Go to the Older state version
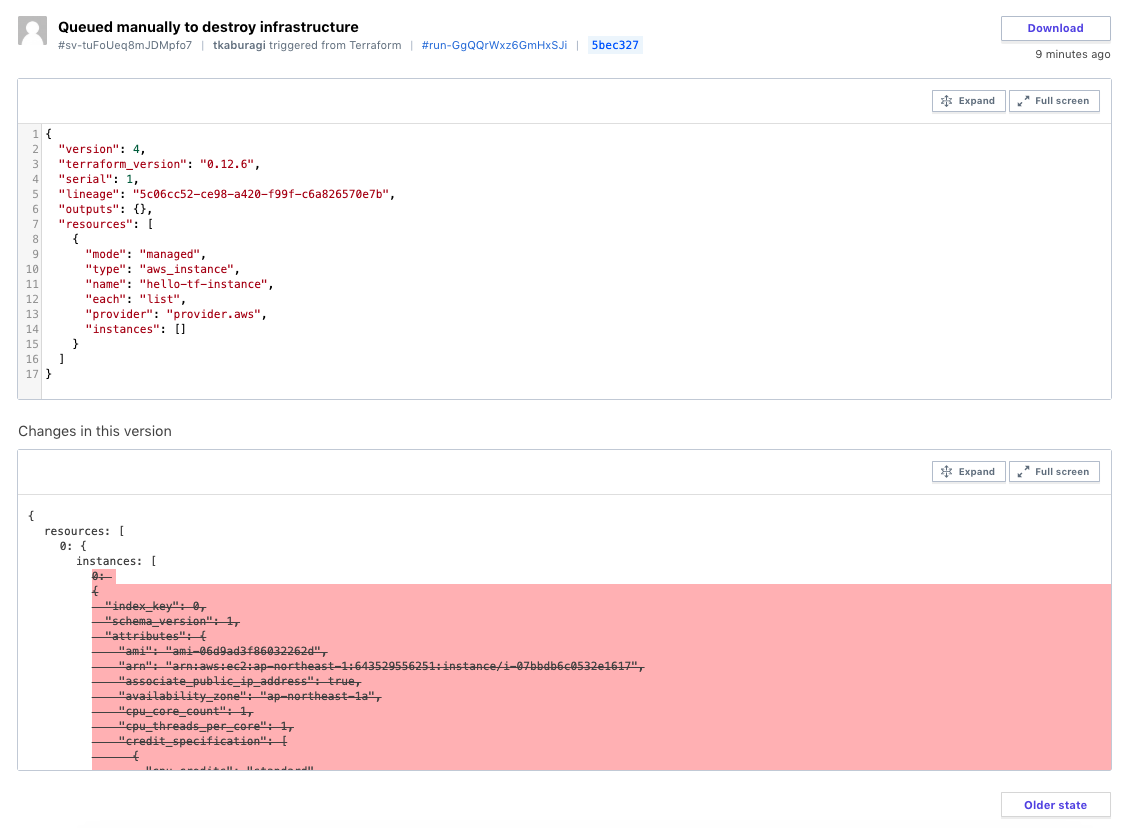This screenshot has height=828, width=1134. [x=1055, y=805]
